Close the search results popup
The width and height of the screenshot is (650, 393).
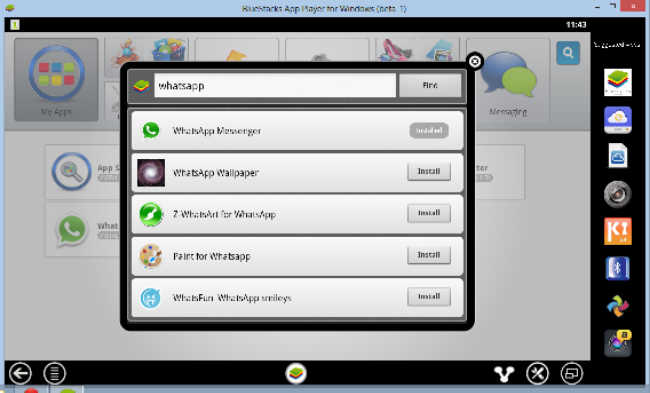pos(475,61)
